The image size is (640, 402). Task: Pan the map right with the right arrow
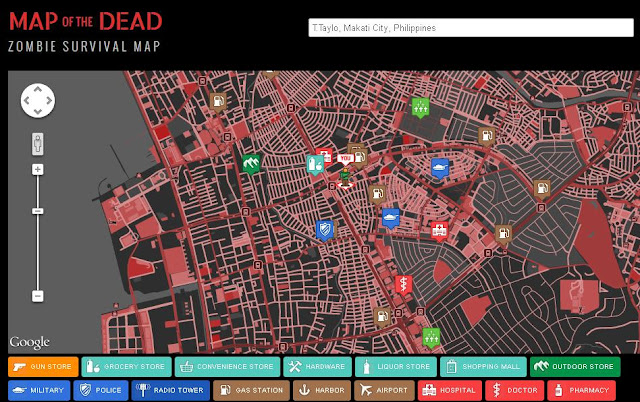point(49,100)
